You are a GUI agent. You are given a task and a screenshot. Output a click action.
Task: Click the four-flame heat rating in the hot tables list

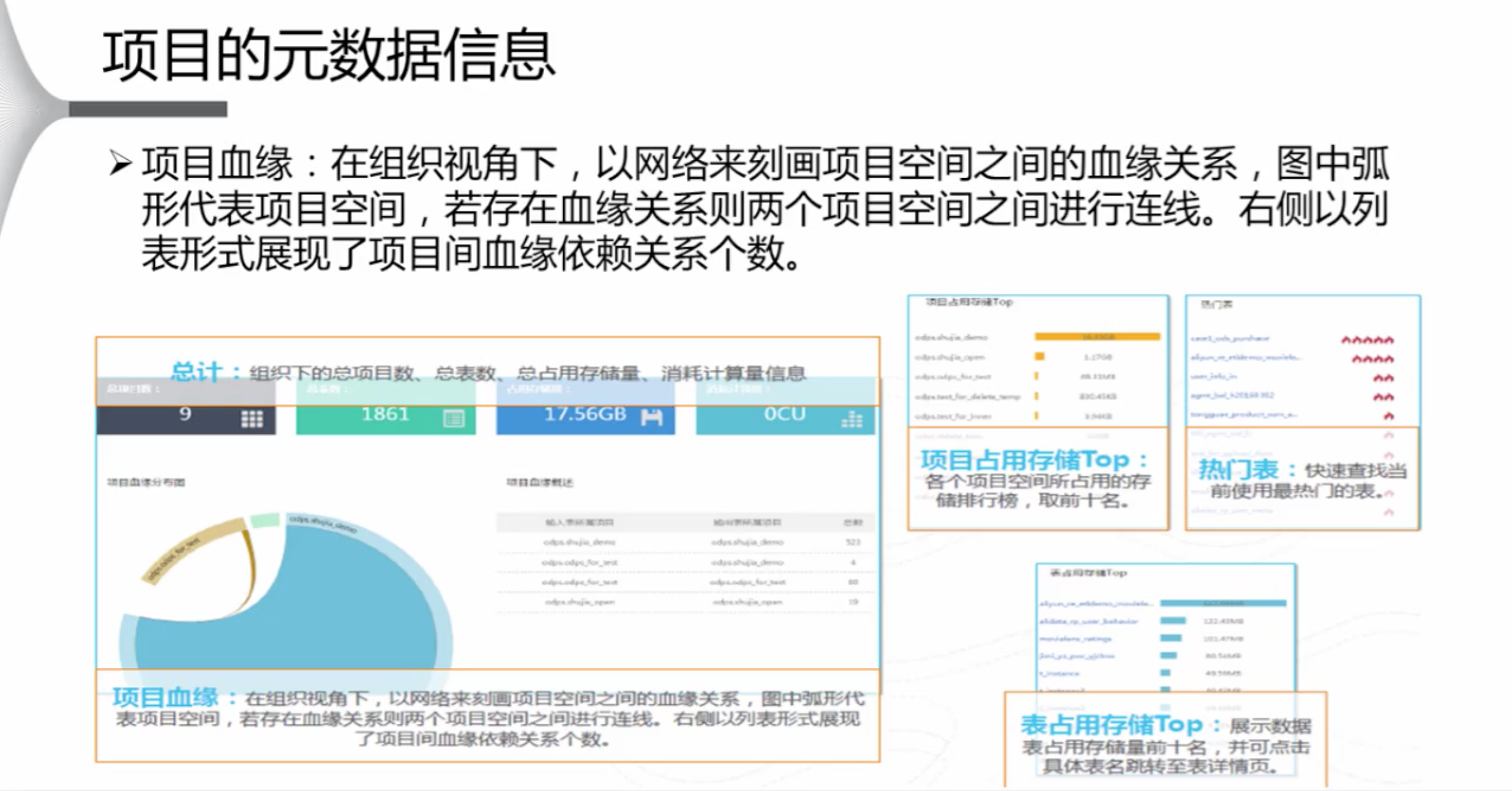[x=1372, y=359]
